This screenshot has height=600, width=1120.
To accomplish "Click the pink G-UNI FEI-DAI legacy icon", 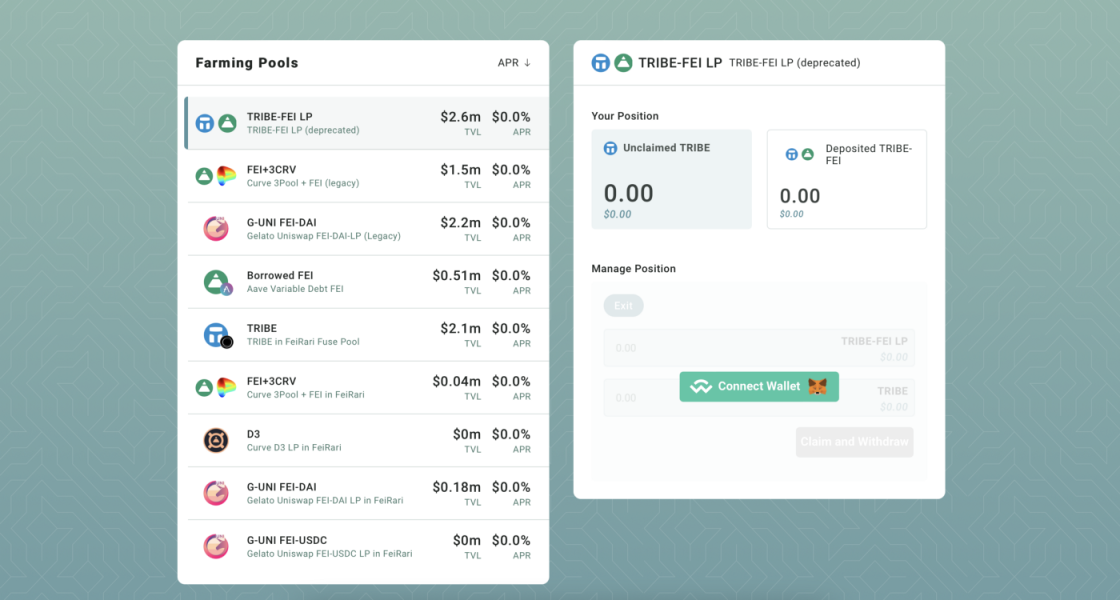I will 216,229.
